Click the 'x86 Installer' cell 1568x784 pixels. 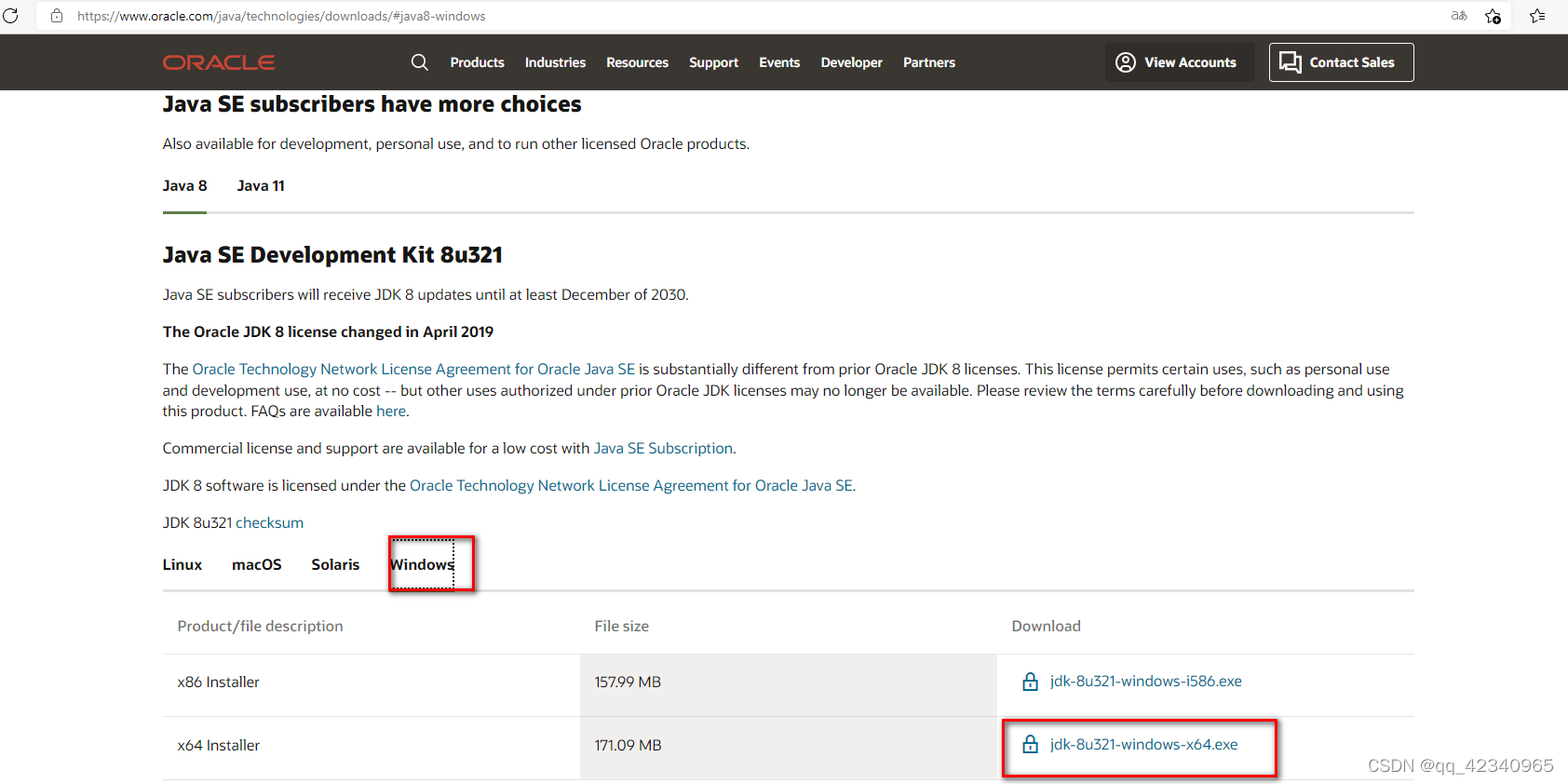pyautogui.click(x=219, y=683)
